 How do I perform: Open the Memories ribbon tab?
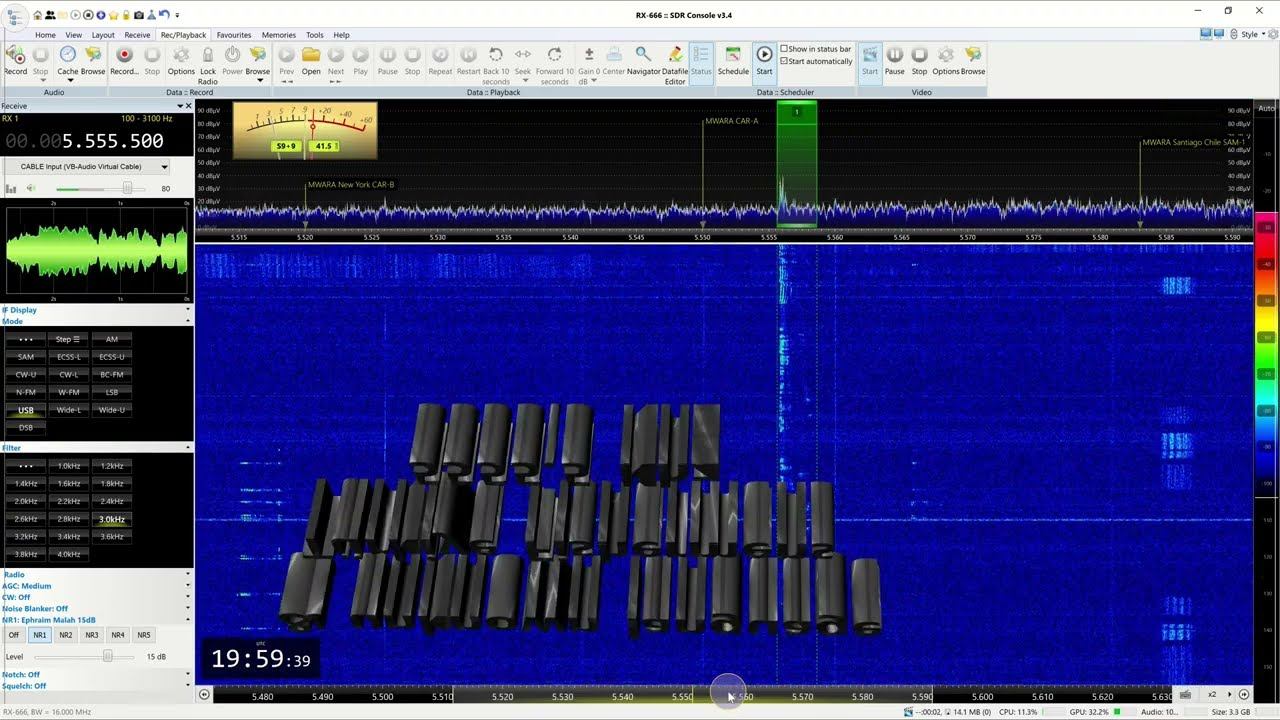(279, 35)
